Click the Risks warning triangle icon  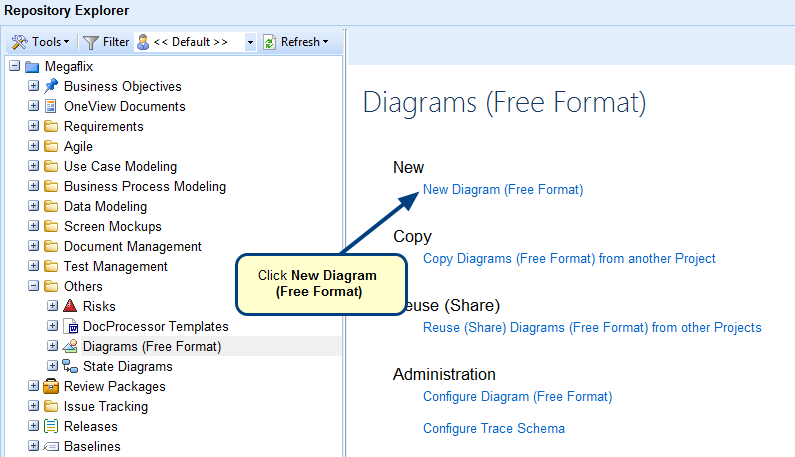71,306
